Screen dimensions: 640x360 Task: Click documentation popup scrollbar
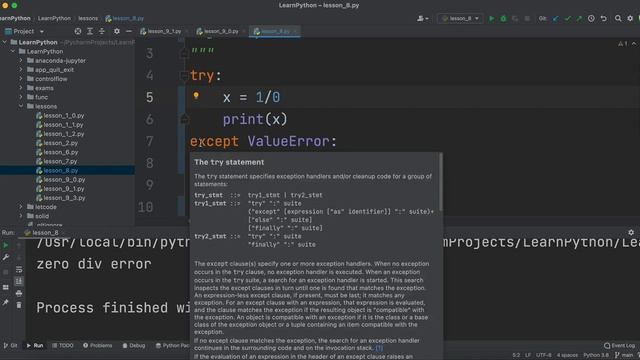440,182
